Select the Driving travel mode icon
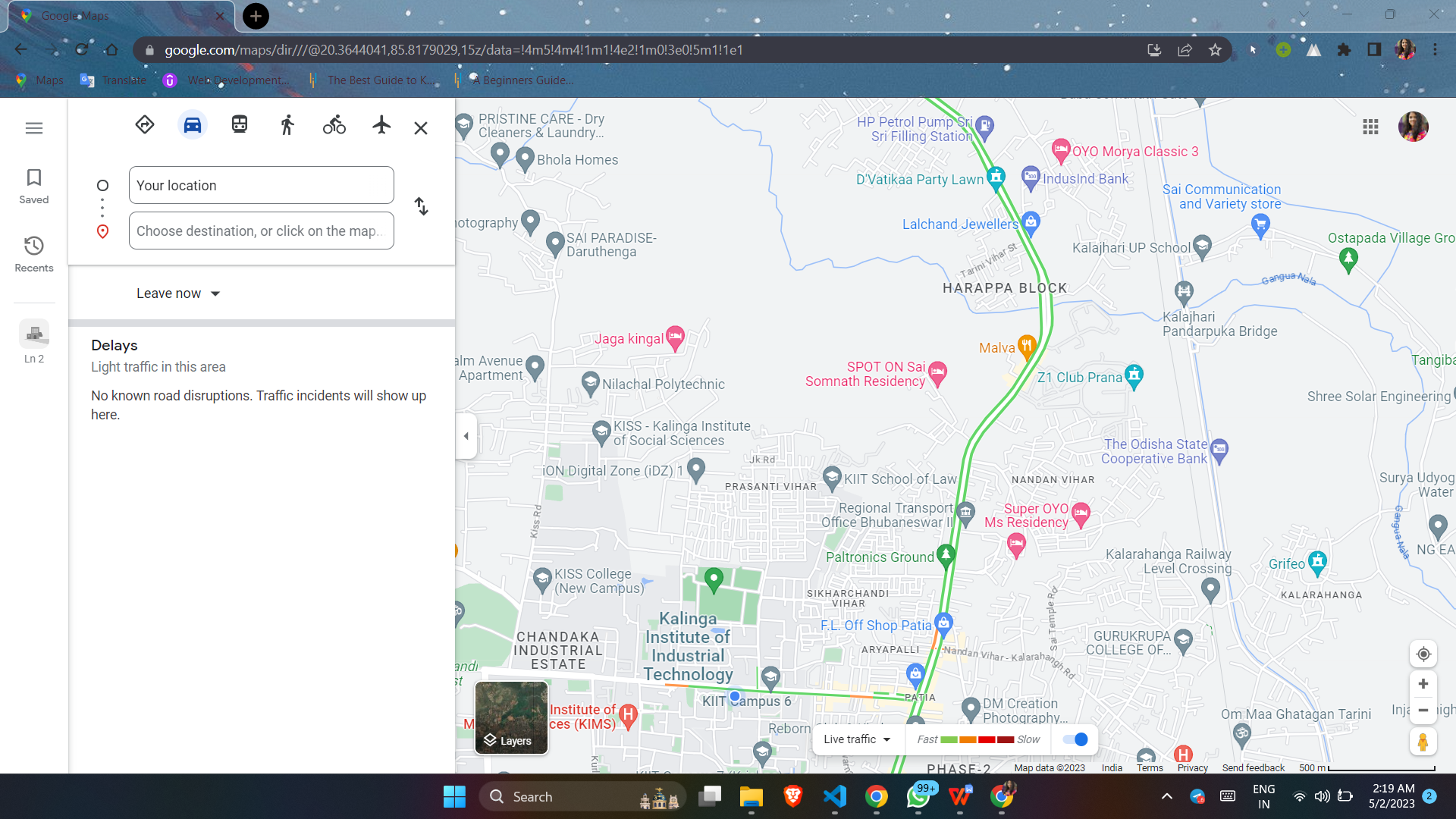 193,125
